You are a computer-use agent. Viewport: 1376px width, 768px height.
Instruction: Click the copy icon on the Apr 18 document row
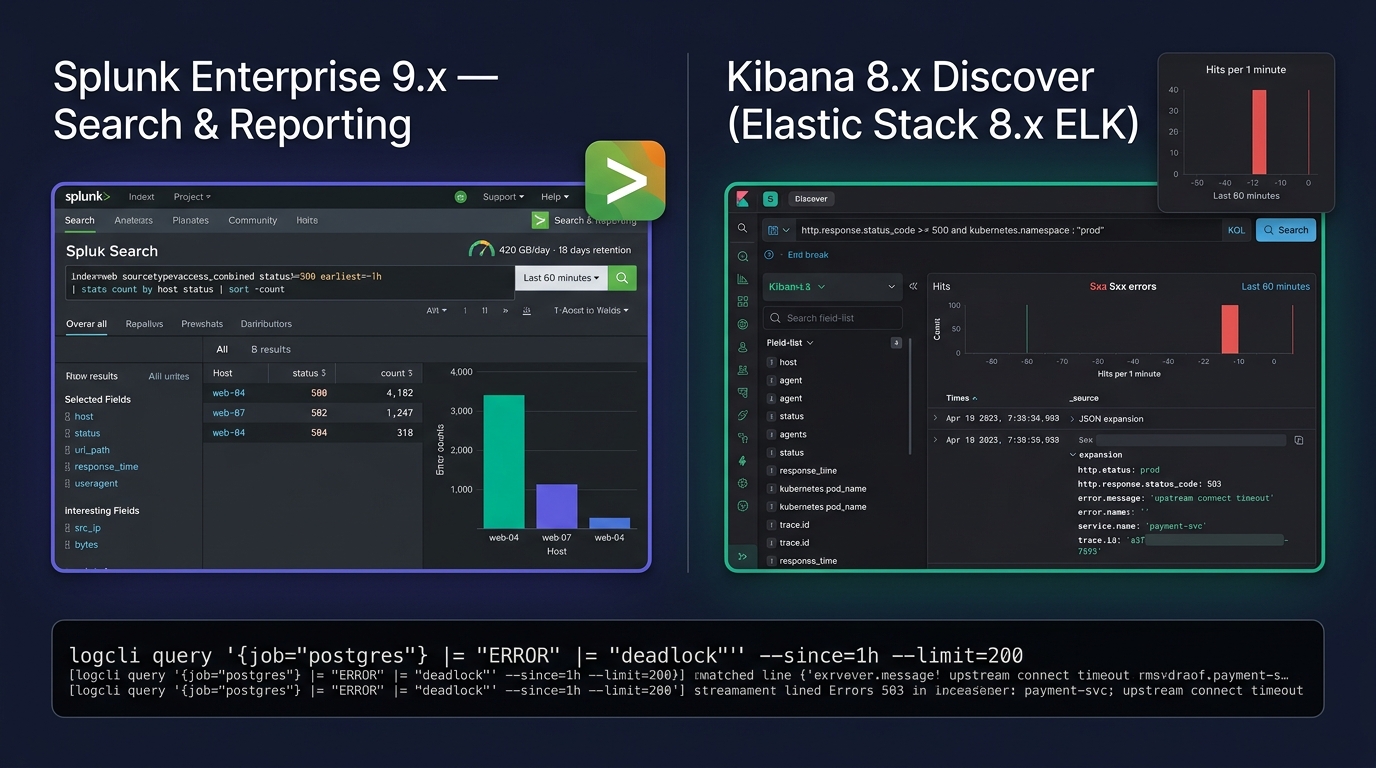pos(1299,440)
